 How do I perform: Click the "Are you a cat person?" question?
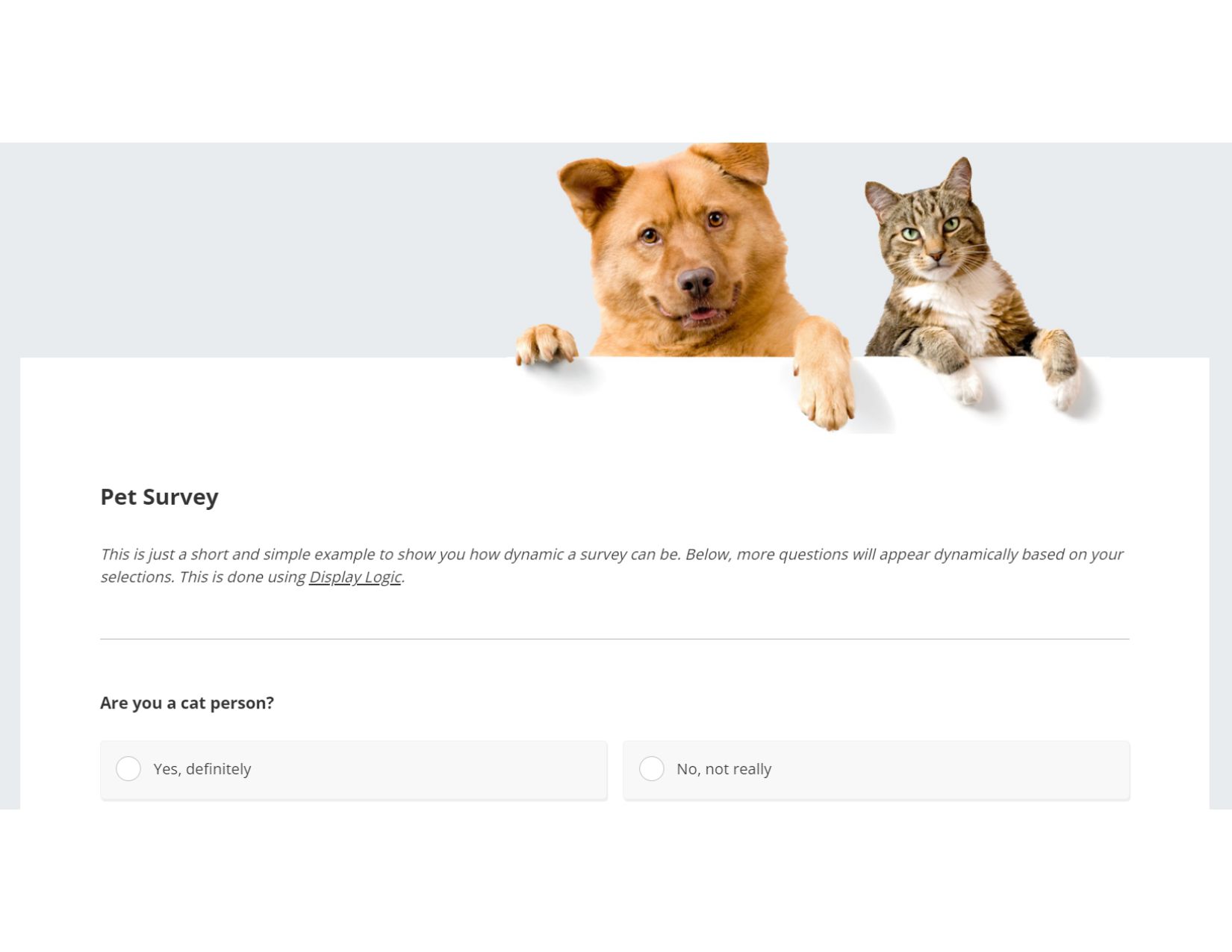[x=187, y=703]
